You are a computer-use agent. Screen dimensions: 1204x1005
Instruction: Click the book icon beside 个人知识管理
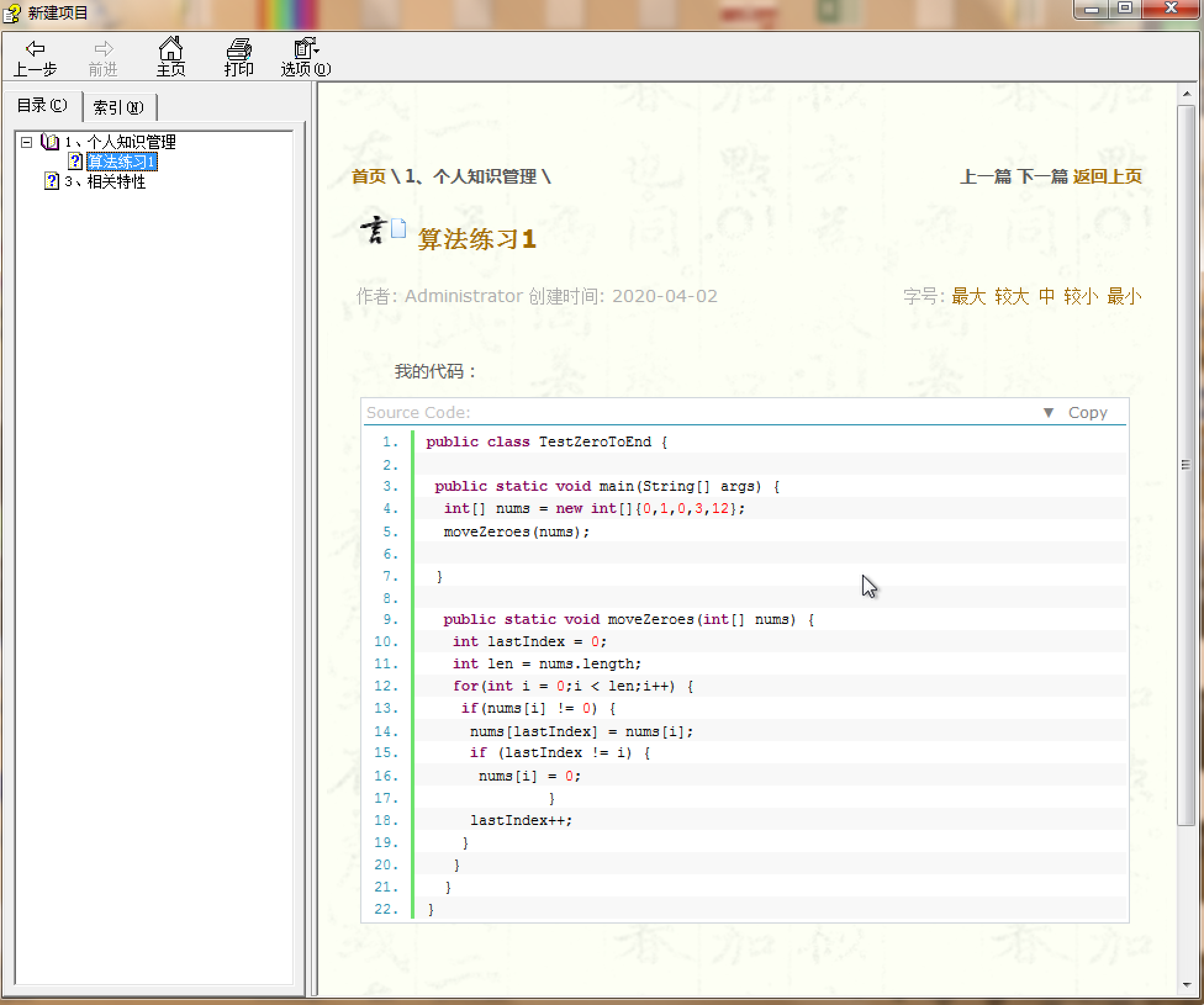click(x=50, y=142)
